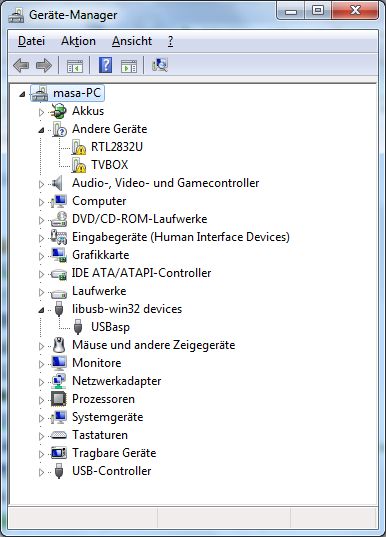The width and height of the screenshot is (386, 537).
Task: Click the TVBOX warning device icon
Action: [x=78, y=165]
